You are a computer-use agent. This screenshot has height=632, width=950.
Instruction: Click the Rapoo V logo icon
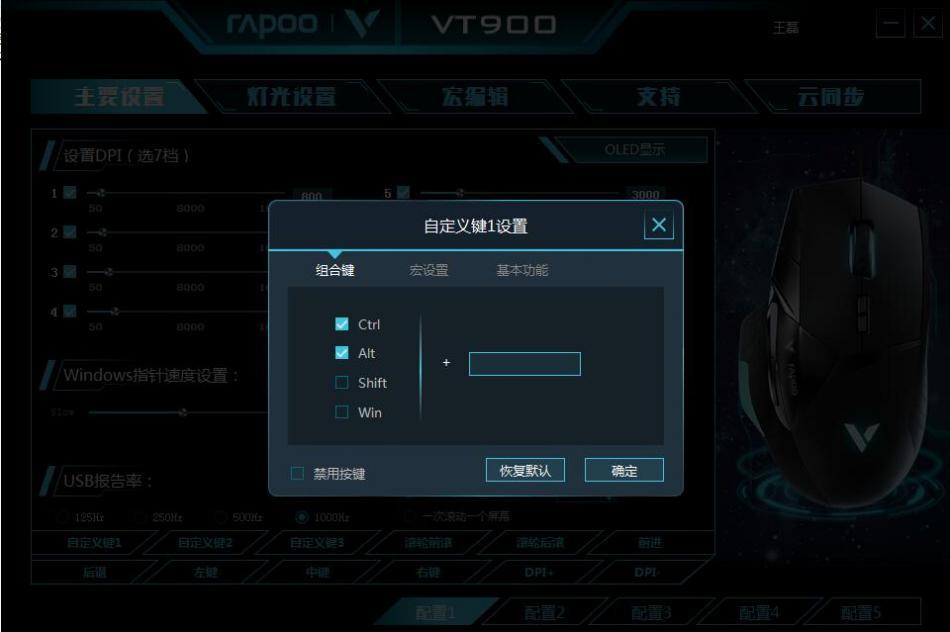(x=363, y=23)
